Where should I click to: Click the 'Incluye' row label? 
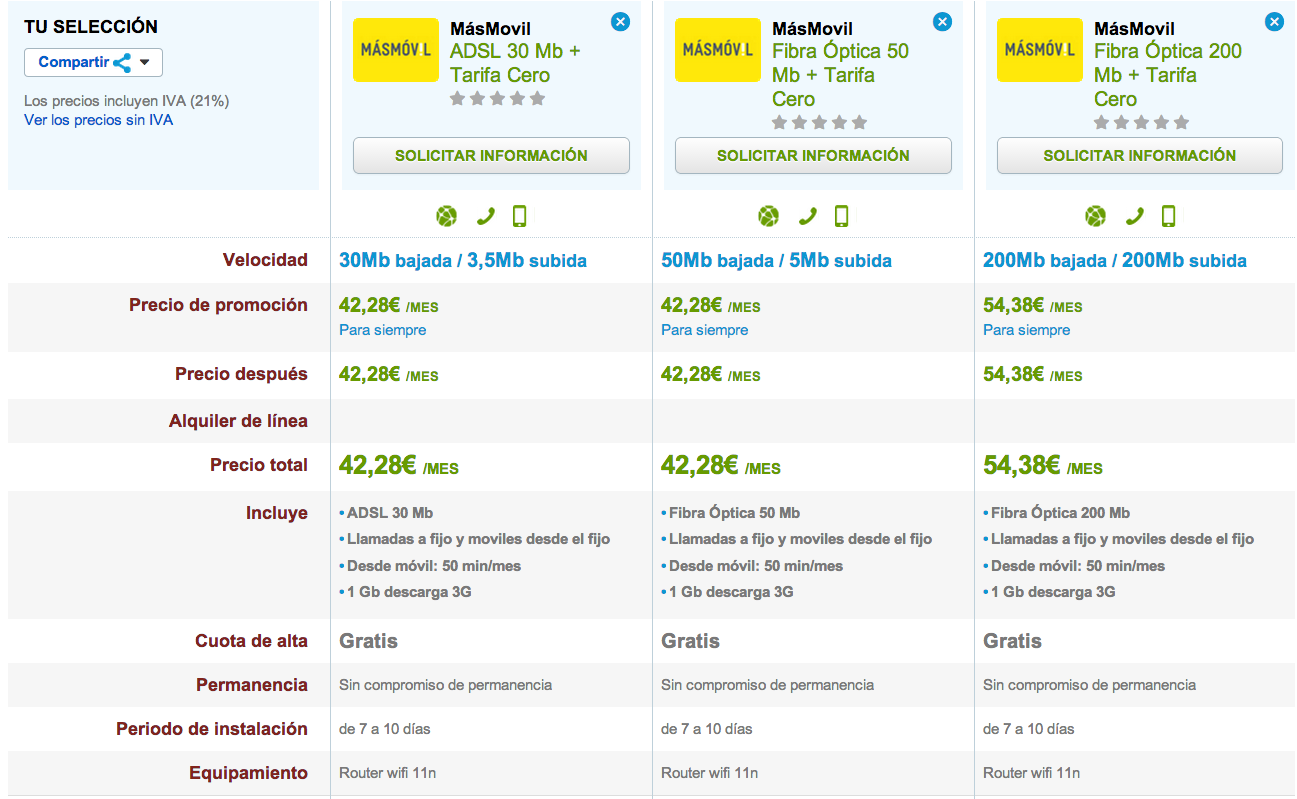(x=277, y=513)
